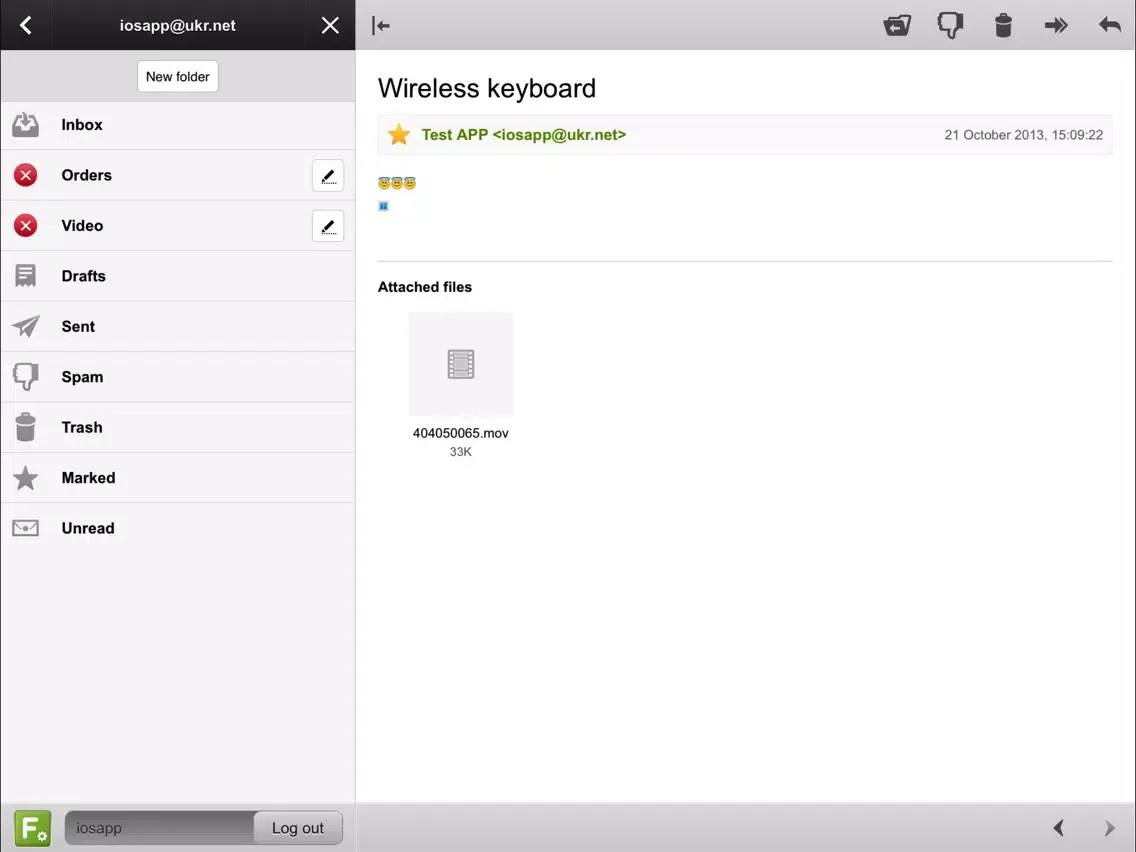Delete the Orders folder with red X
The width and height of the screenshot is (1136, 852).
25,175
